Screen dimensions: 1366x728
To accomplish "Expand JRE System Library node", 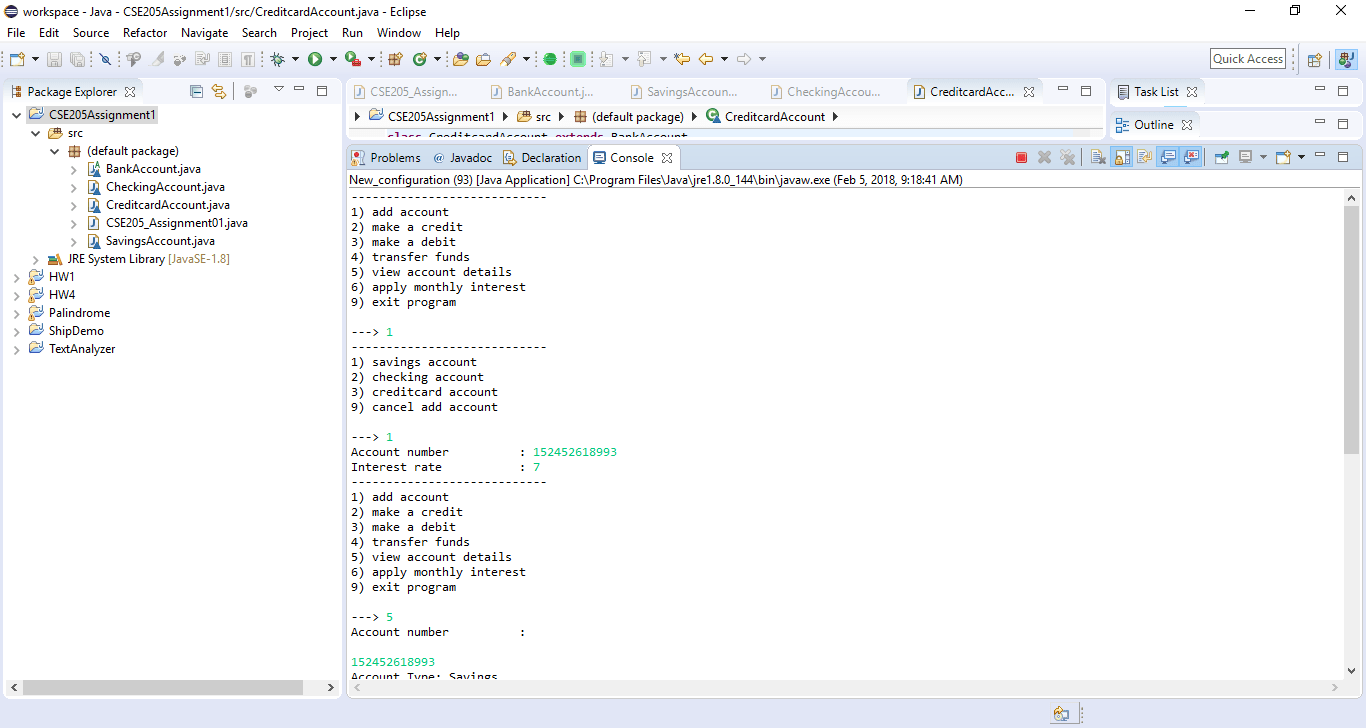I will tap(36, 259).
